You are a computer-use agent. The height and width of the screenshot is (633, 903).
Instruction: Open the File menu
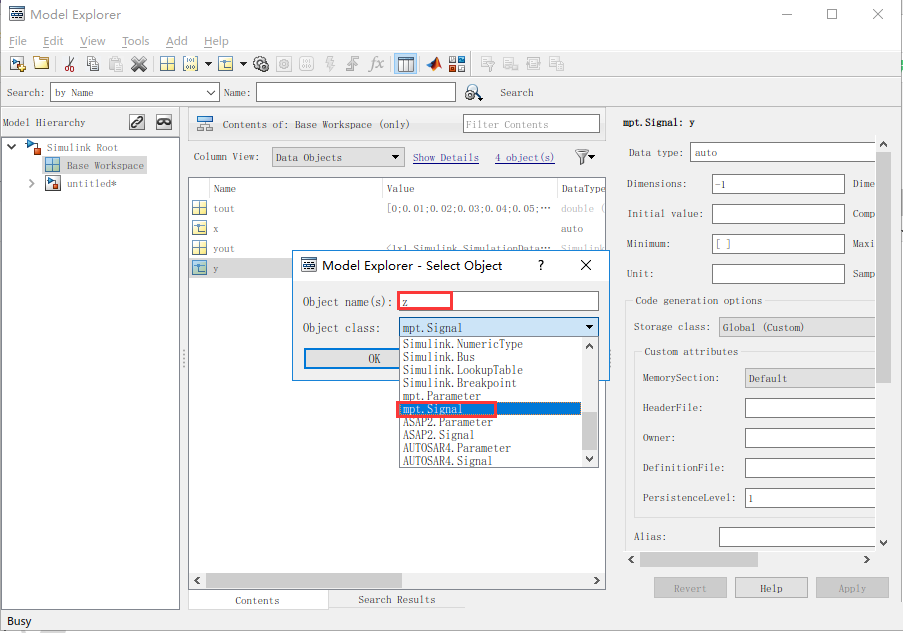coord(18,41)
